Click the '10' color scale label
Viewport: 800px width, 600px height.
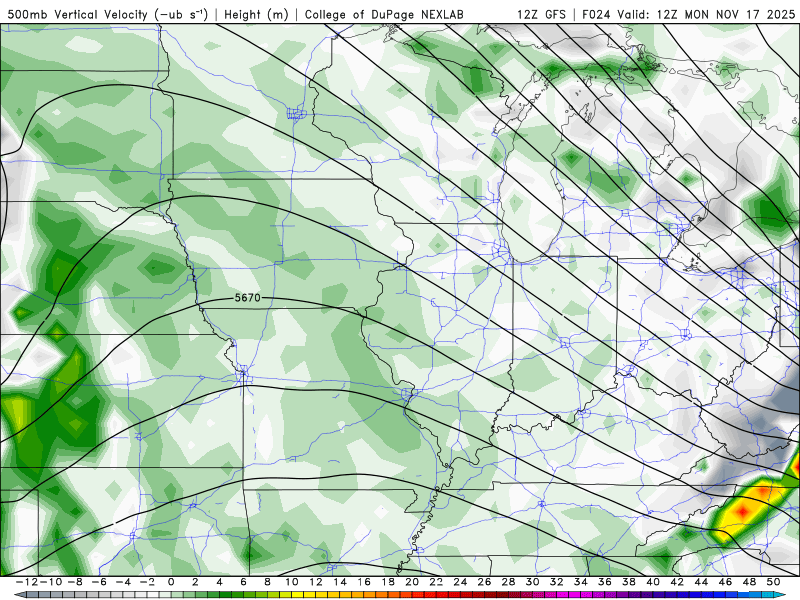click(x=291, y=582)
